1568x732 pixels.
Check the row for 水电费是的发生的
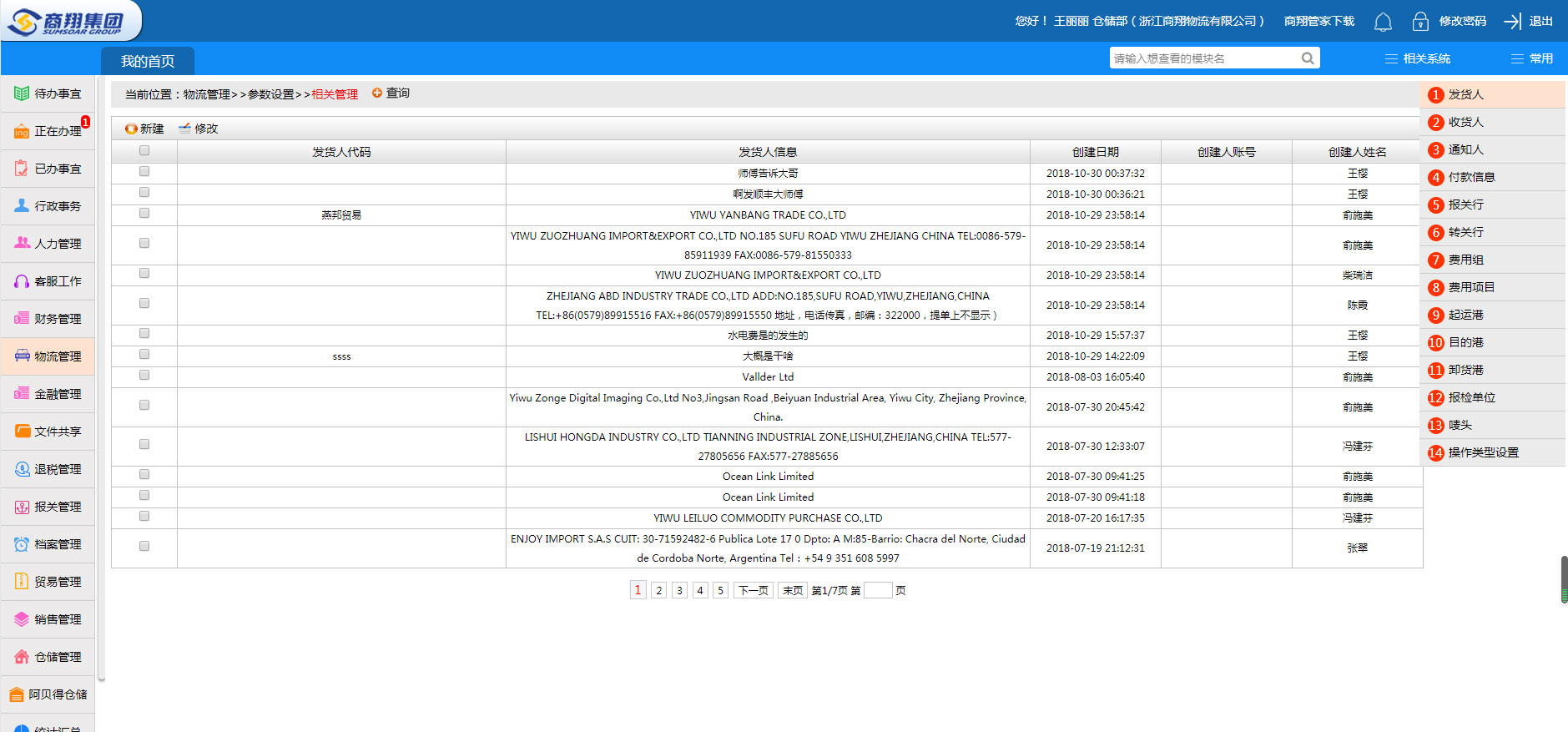[x=144, y=333]
